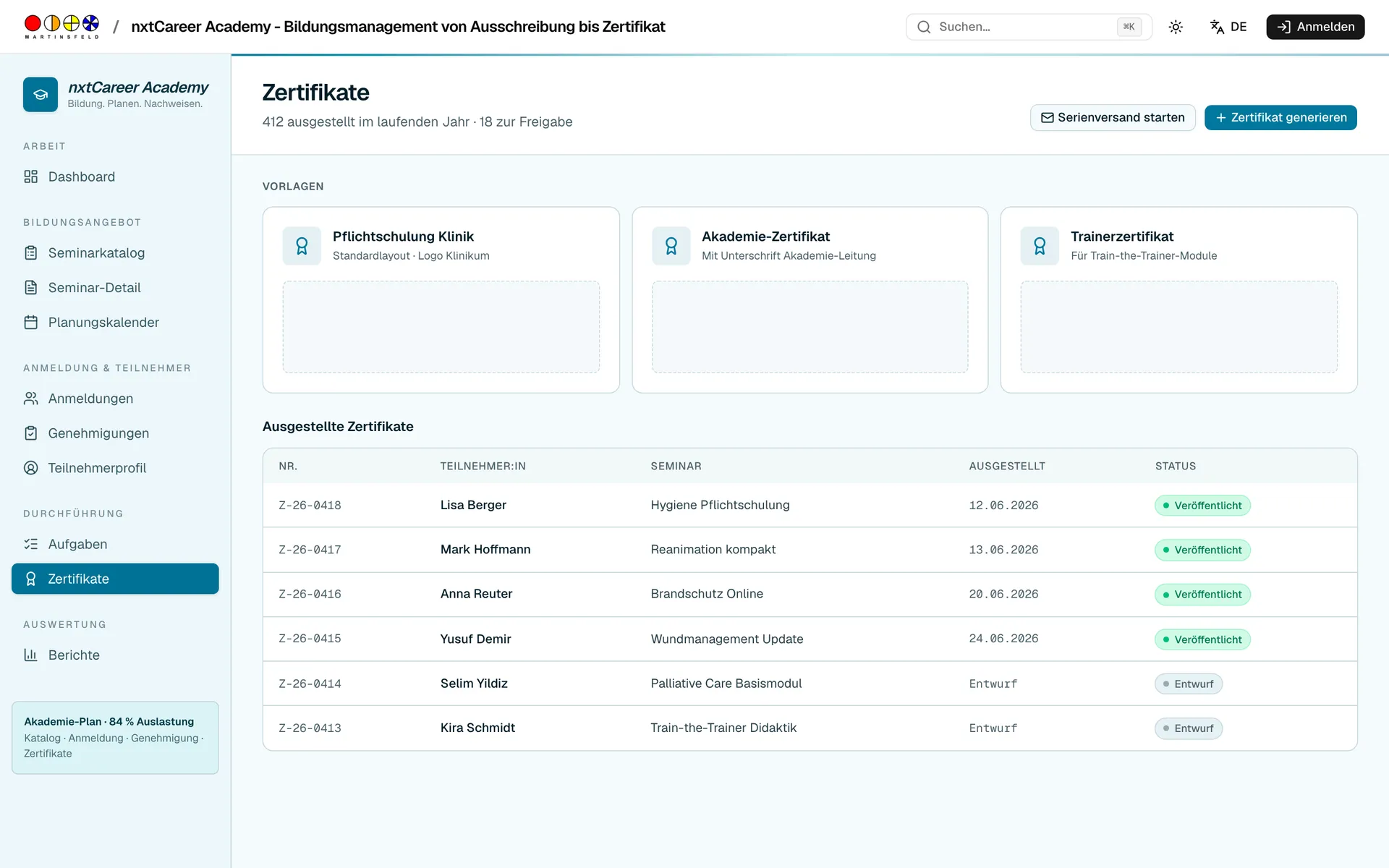The image size is (1389, 868).
Task: Click Veröffentlicht badge for Mark Hoffmann
Action: coord(1202,550)
